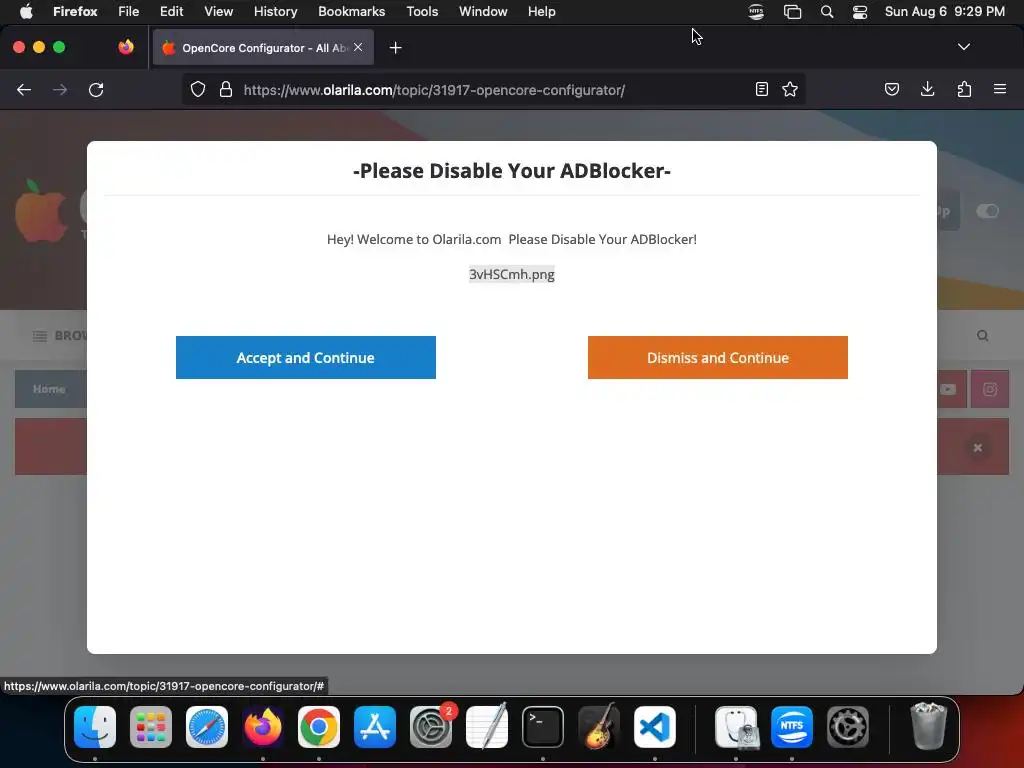Click the dimmed Instagram social icon
The image size is (1024, 768).
click(990, 389)
